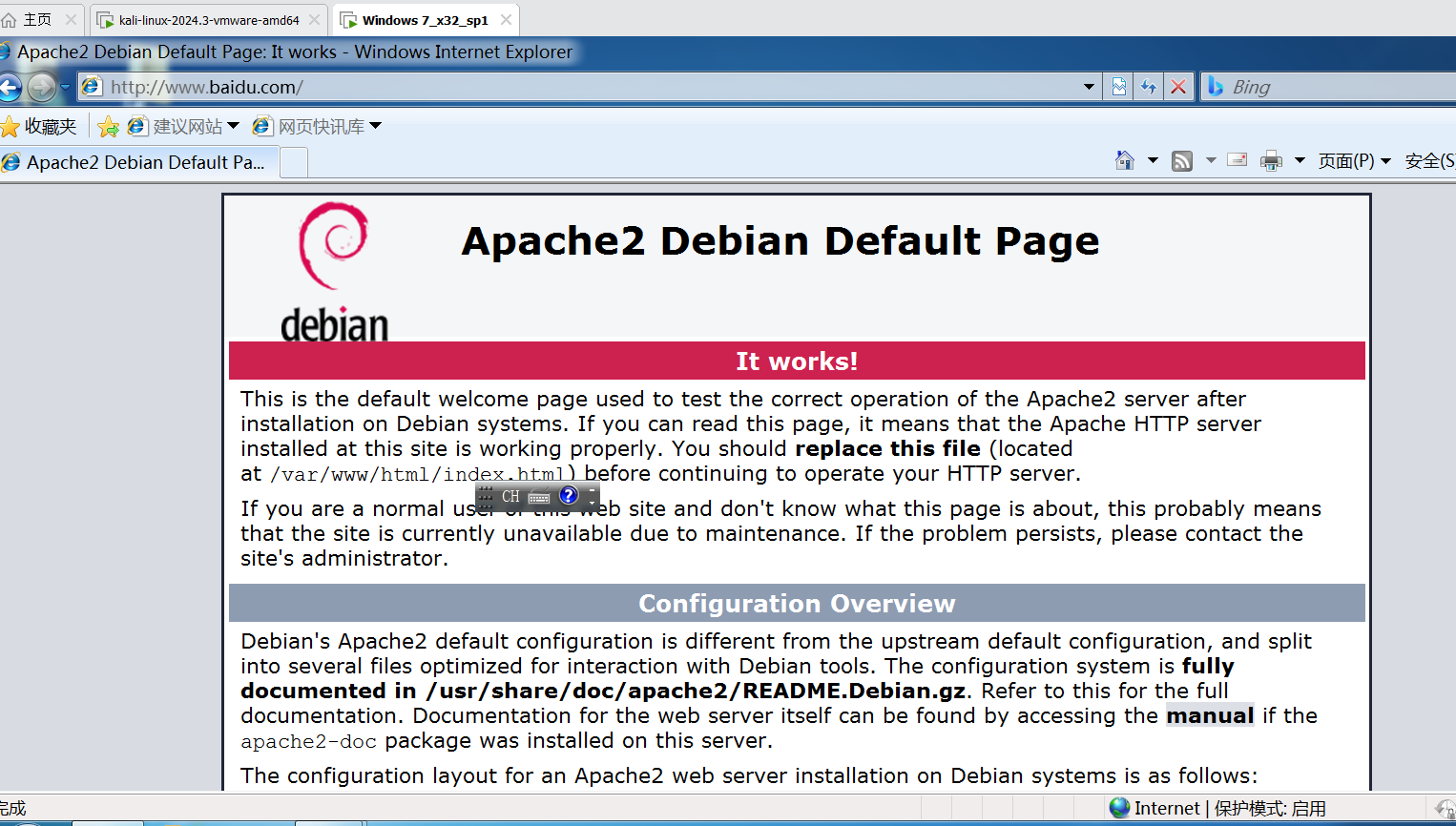Click the Internet zone globe in status bar

[x=1120, y=808]
